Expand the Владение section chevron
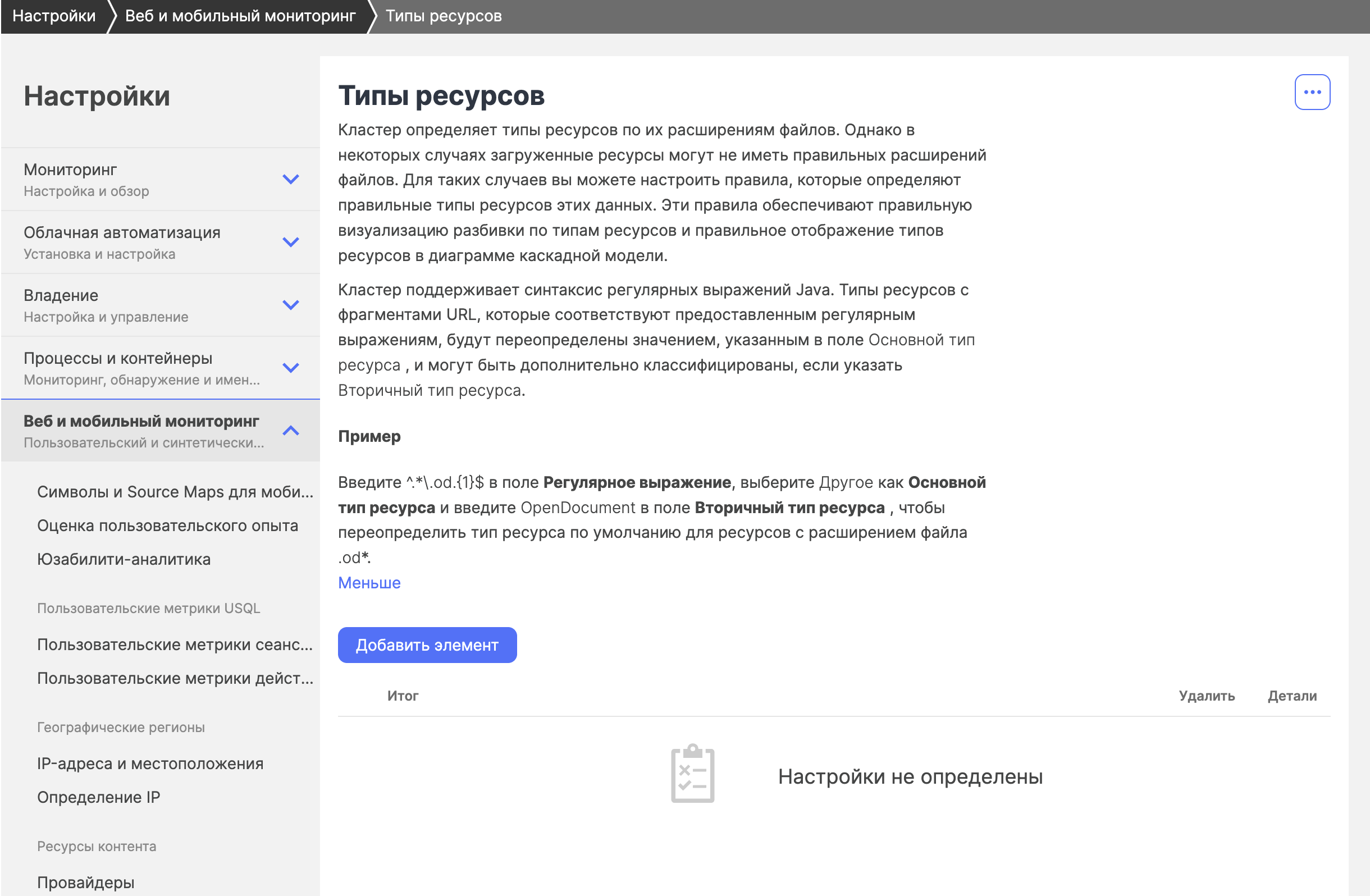This screenshot has width=1370, height=896. point(291,304)
